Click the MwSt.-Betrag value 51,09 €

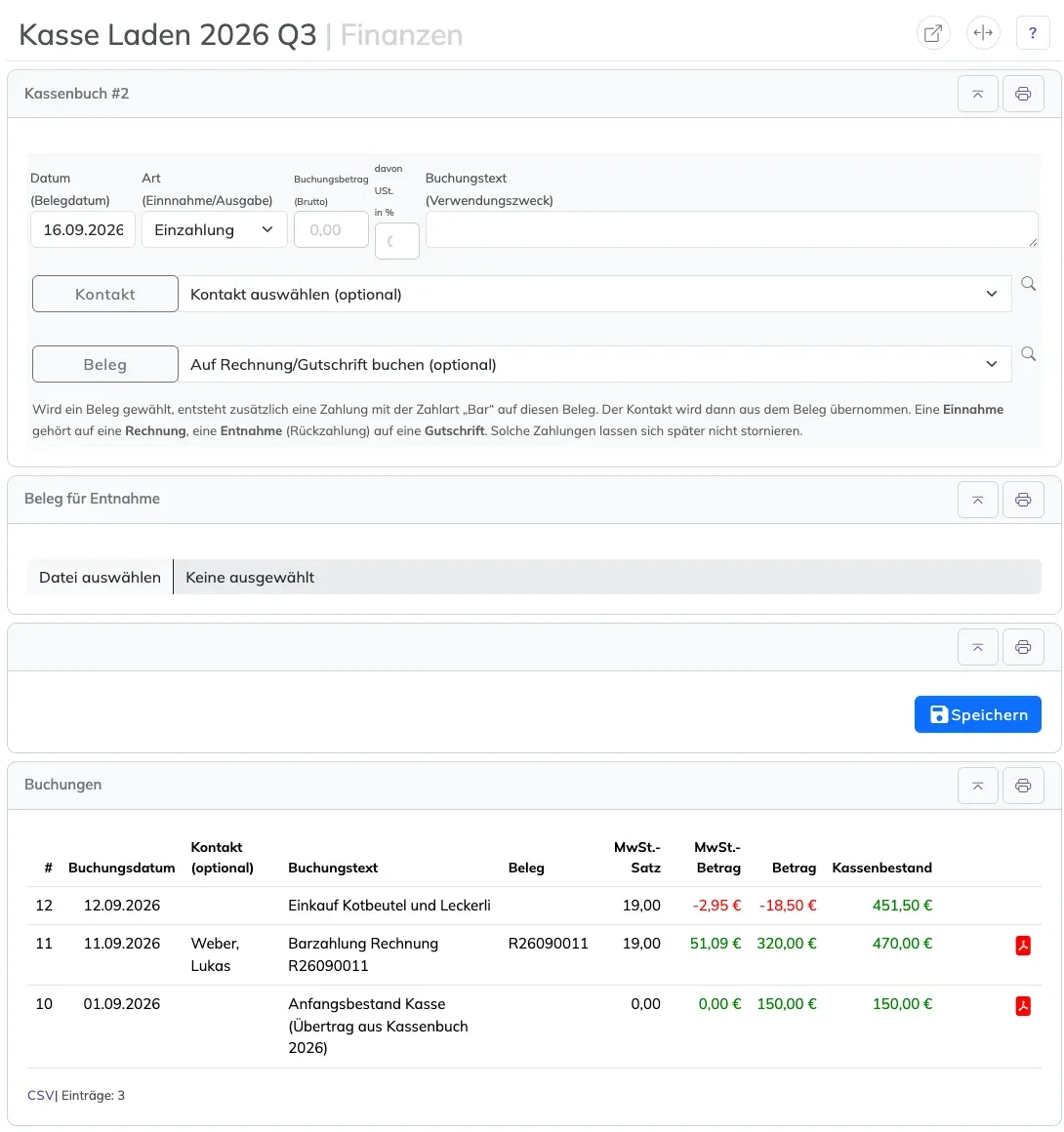coord(716,944)
